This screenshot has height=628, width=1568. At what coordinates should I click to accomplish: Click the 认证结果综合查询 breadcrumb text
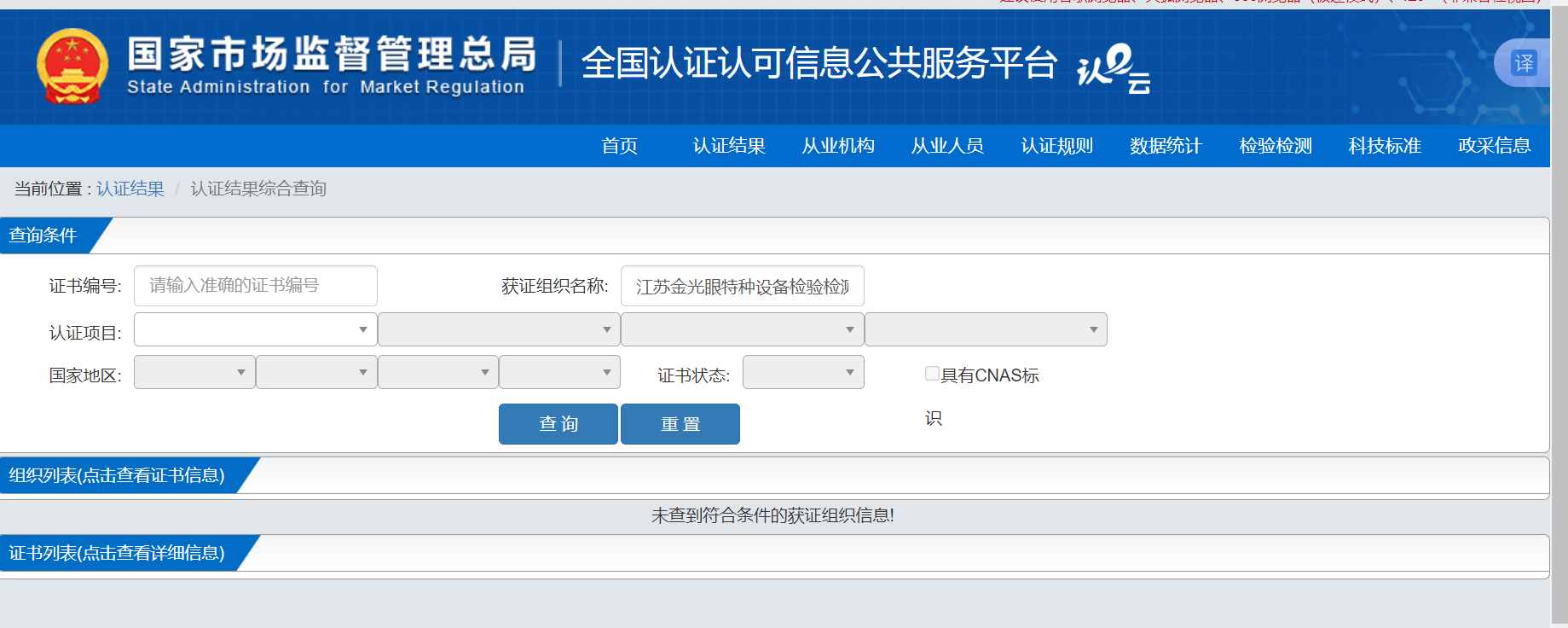coord(258,189)
